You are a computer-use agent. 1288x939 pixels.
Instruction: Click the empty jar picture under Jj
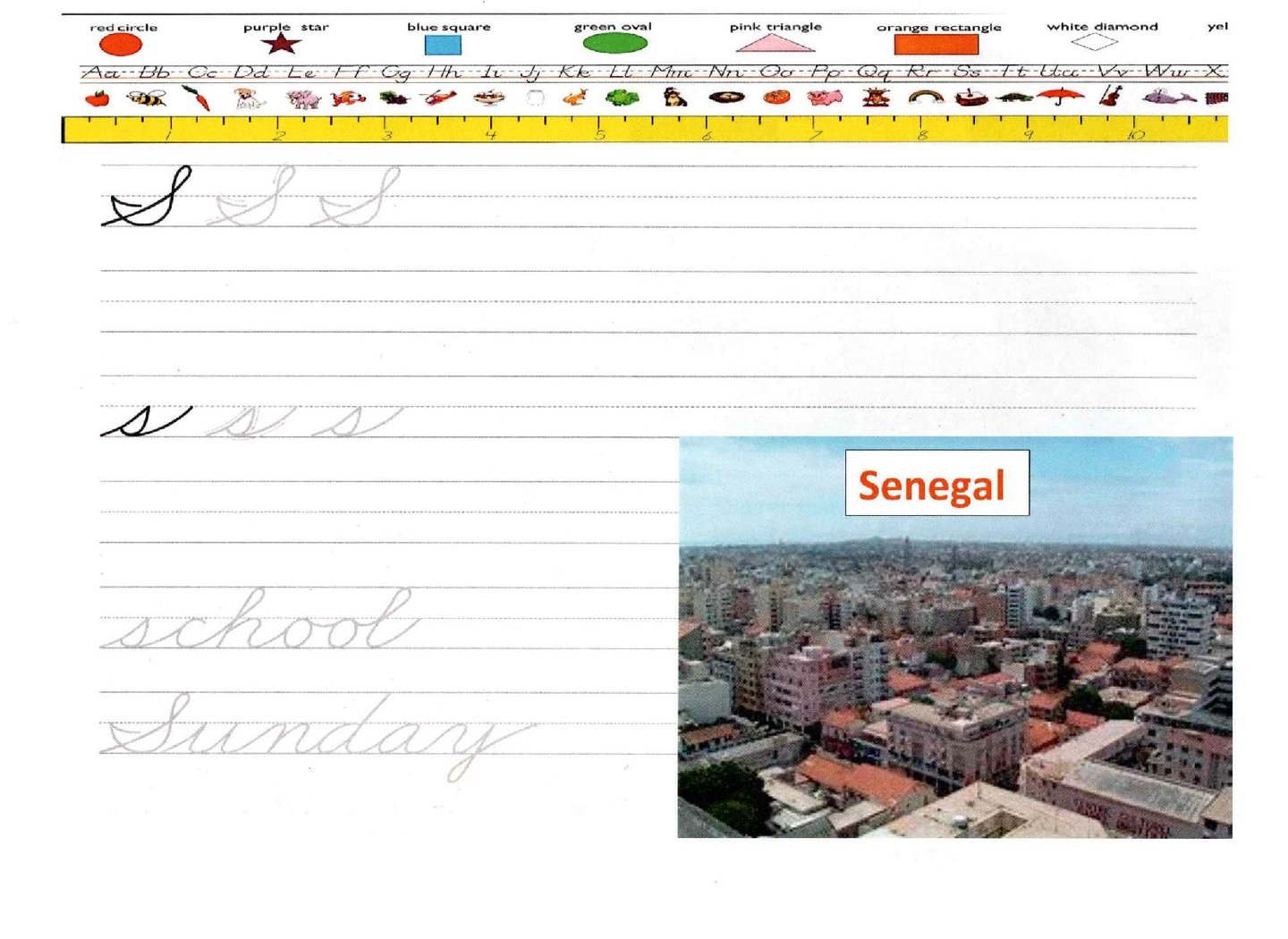(x=535, y=97)
